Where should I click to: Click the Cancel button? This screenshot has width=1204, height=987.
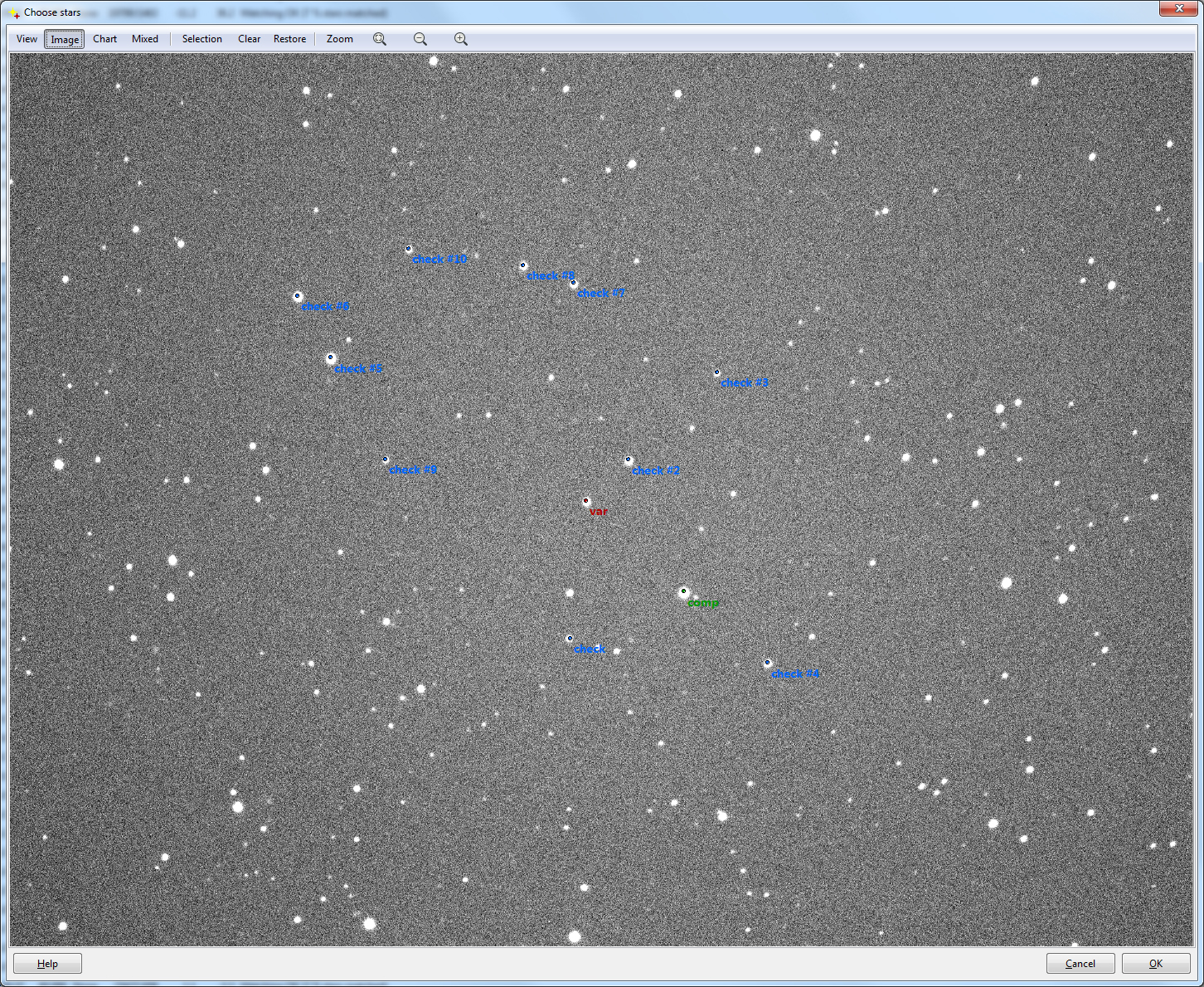tap(1080, 963)
